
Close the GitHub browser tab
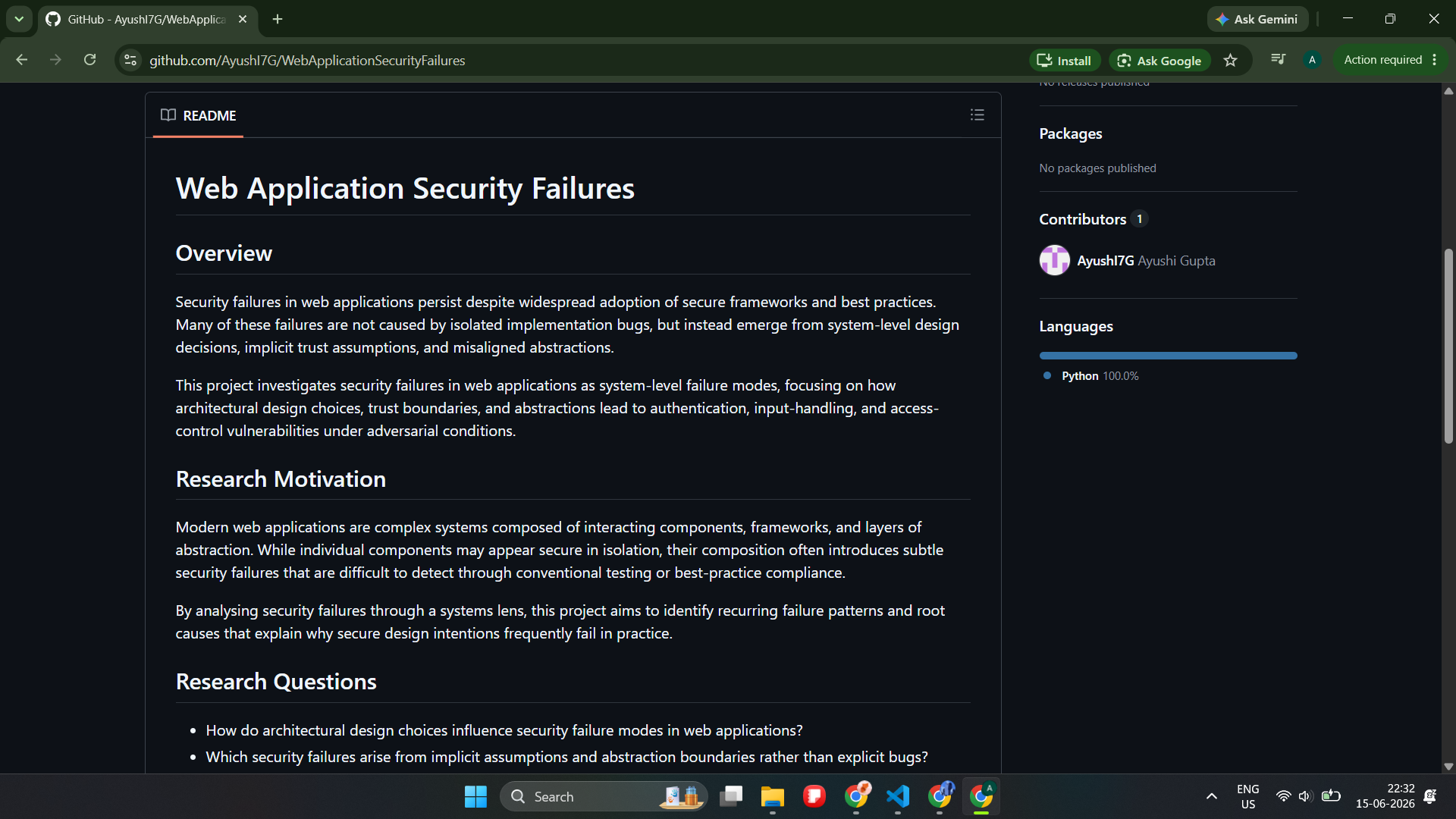click(x=243, y=19)
